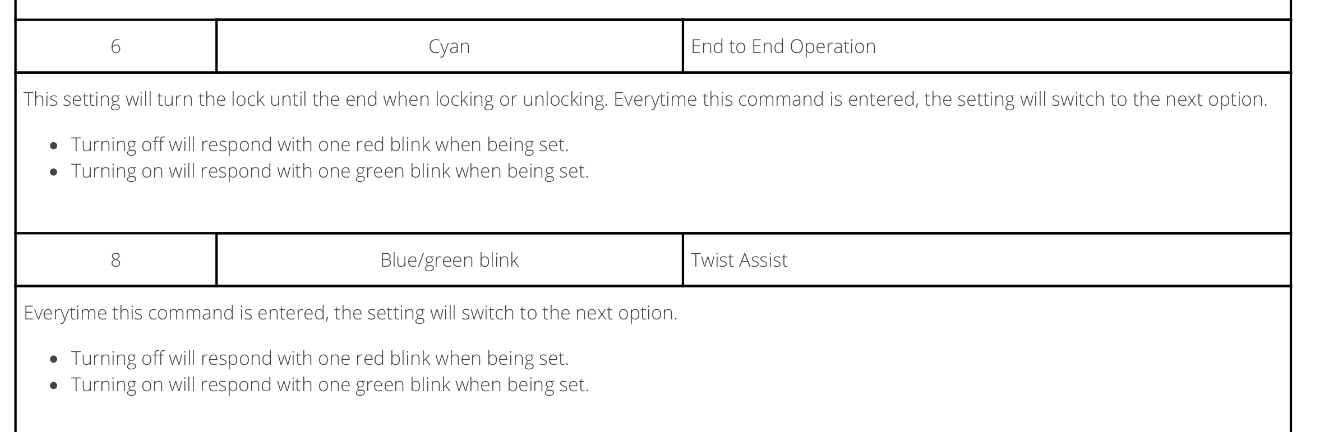Select the green blink bullet under End to End Operation
Image resolution: width=1334 pixels, height=432 pixels.
(x=329, y=171)
